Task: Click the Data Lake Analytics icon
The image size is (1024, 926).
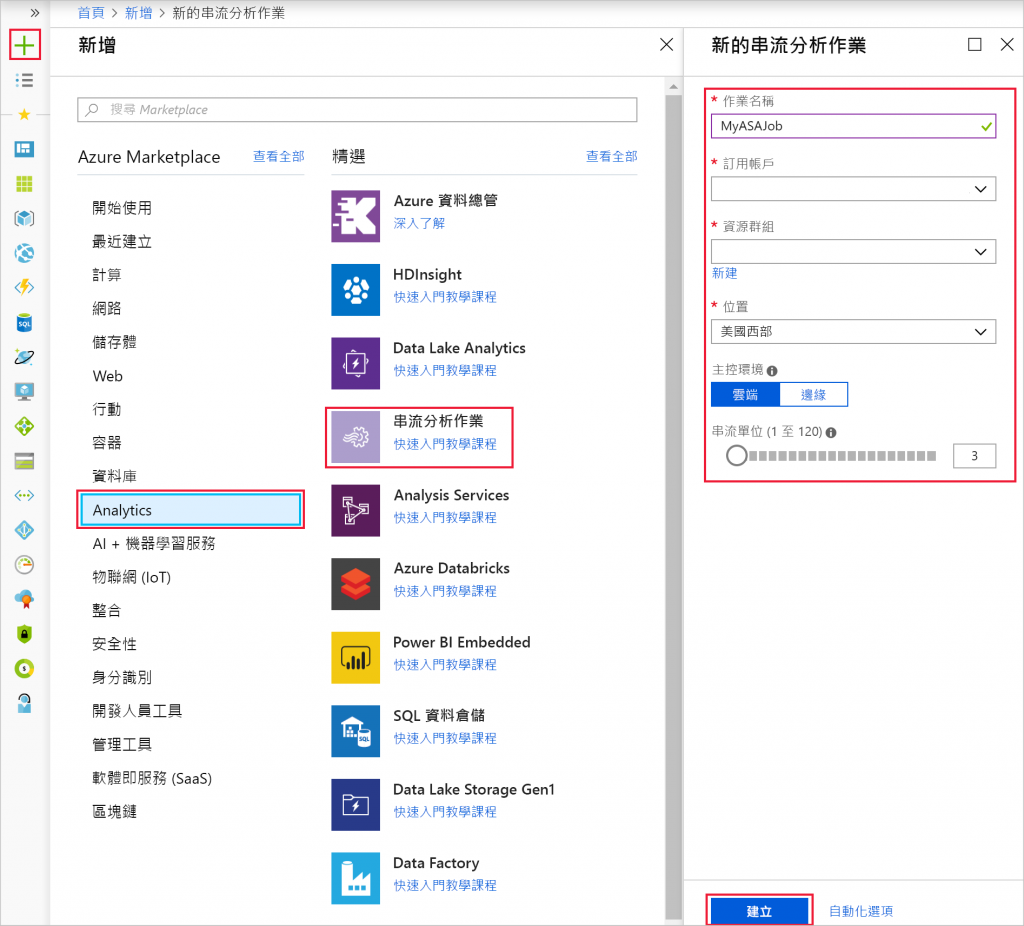Action: 355,363
